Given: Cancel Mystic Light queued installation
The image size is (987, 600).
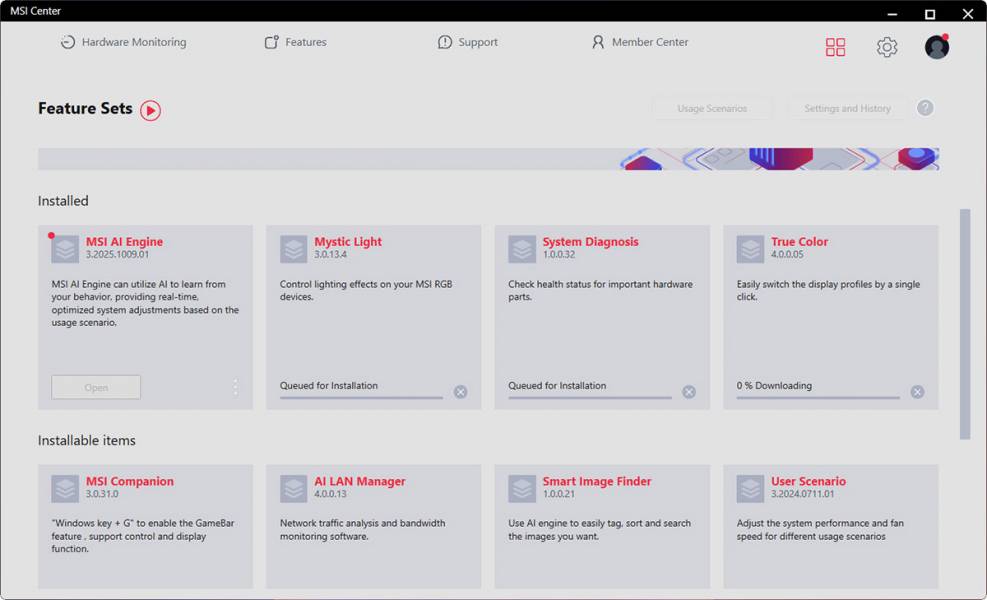Looking at the screenshot, I should (460, 392).
